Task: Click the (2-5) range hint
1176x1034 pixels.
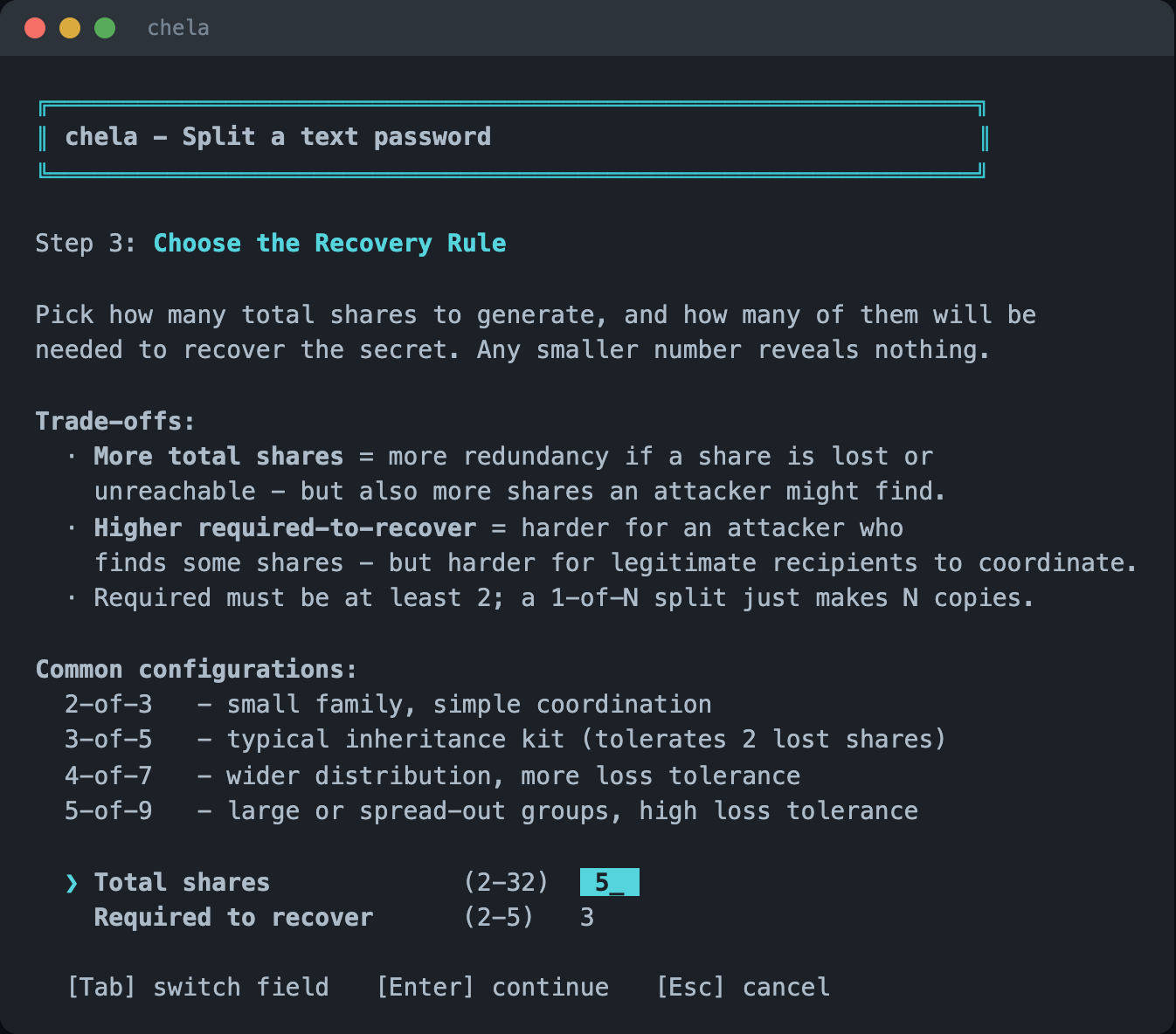Action: tap(498, 917)
